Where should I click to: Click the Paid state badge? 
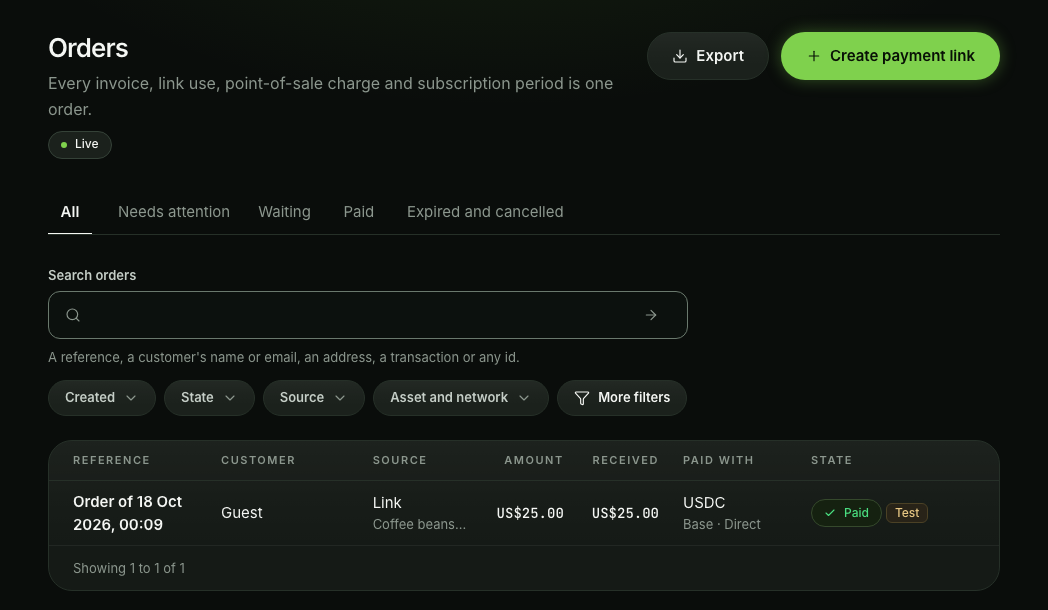[846, 513]
